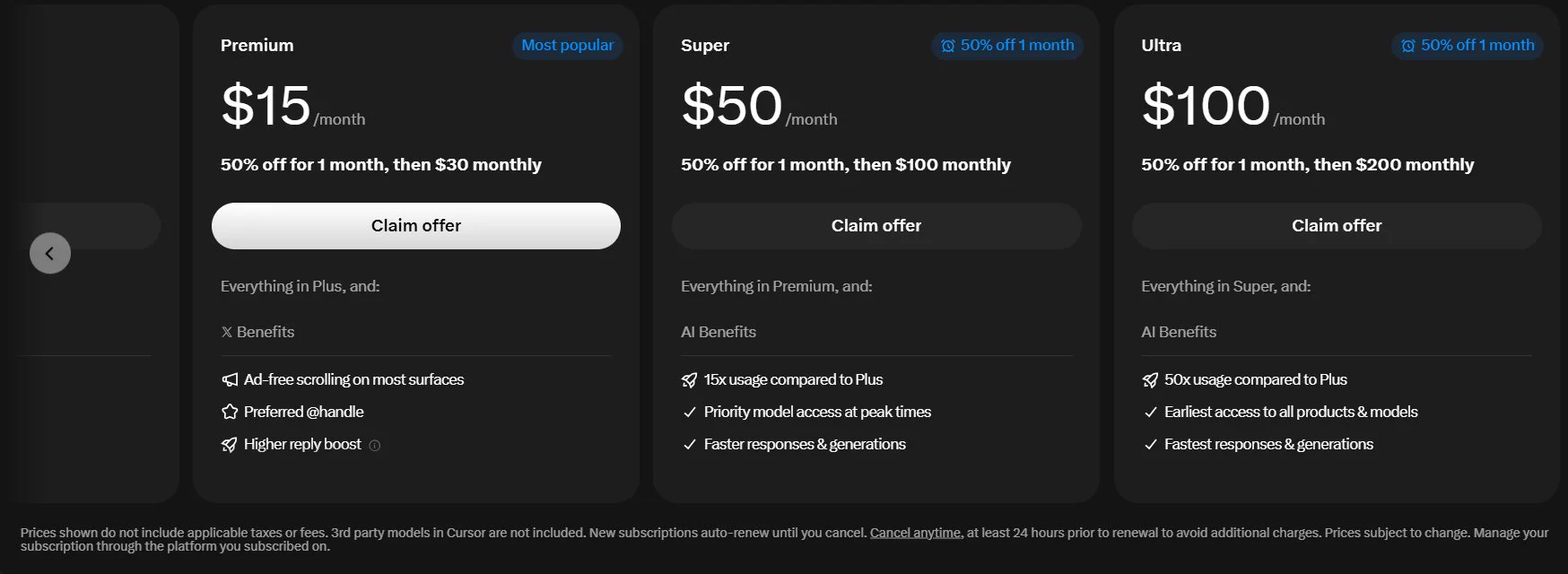Click the rocket icon for 15x usage

coord(689,379)
